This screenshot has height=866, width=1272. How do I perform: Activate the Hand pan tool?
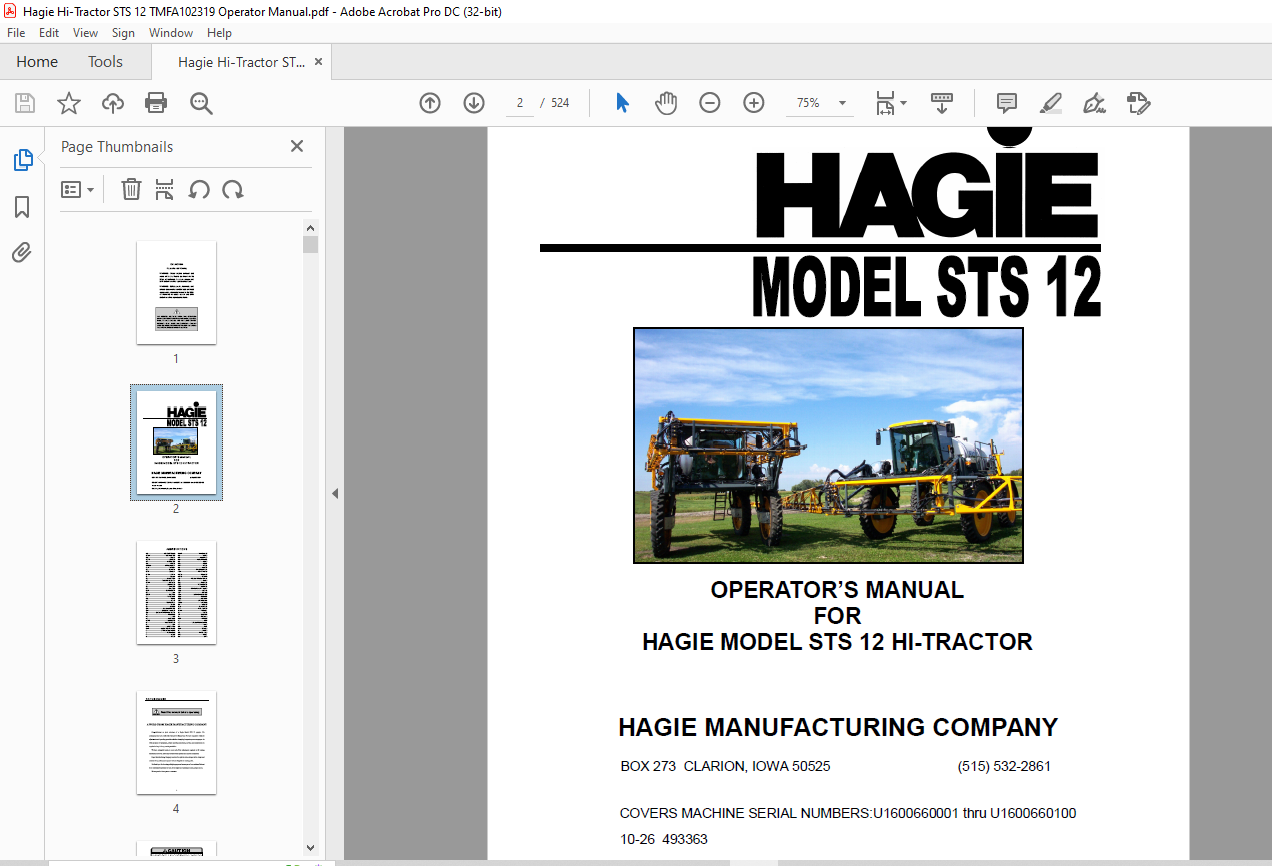pyautogui.click(x=666, y=103)
